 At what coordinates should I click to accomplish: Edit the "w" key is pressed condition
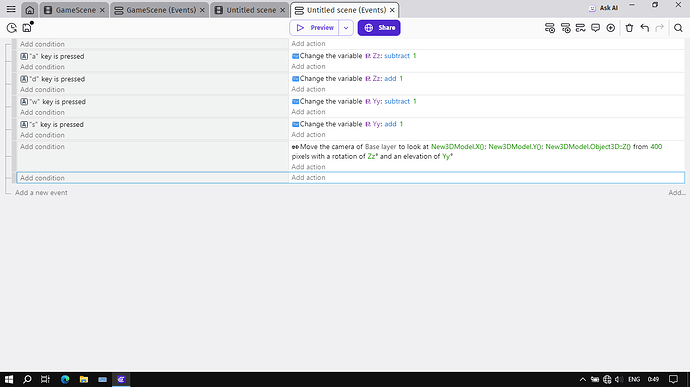(x=53, y=102)
